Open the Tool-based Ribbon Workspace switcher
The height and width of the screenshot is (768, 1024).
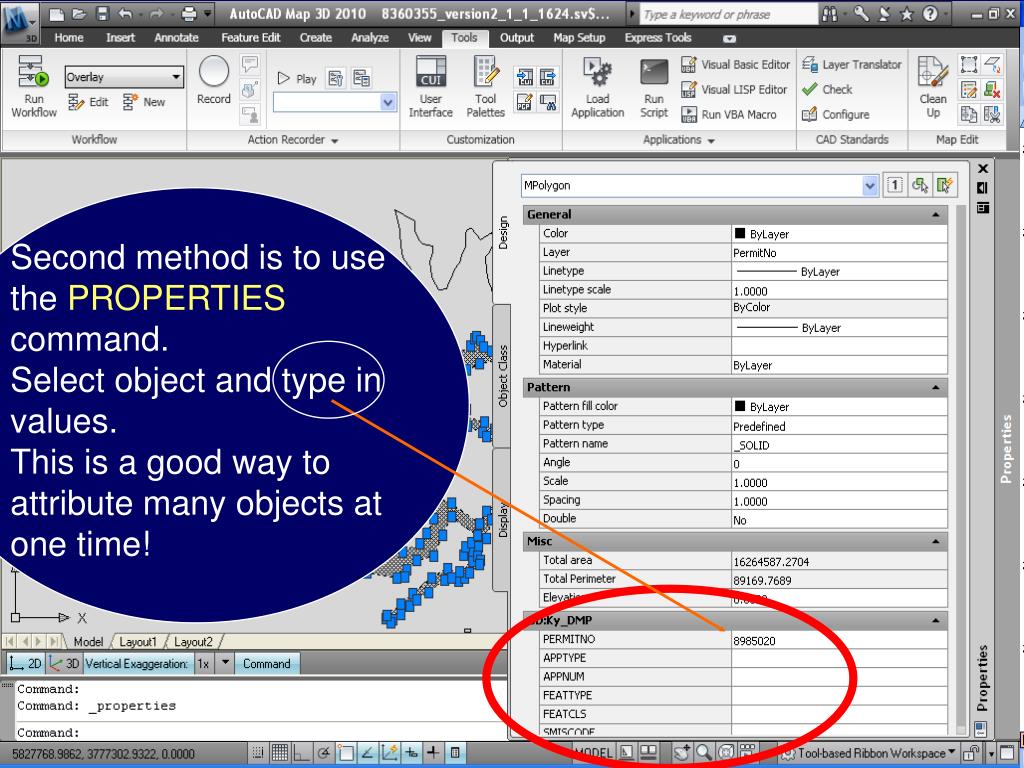coord(870,753)
